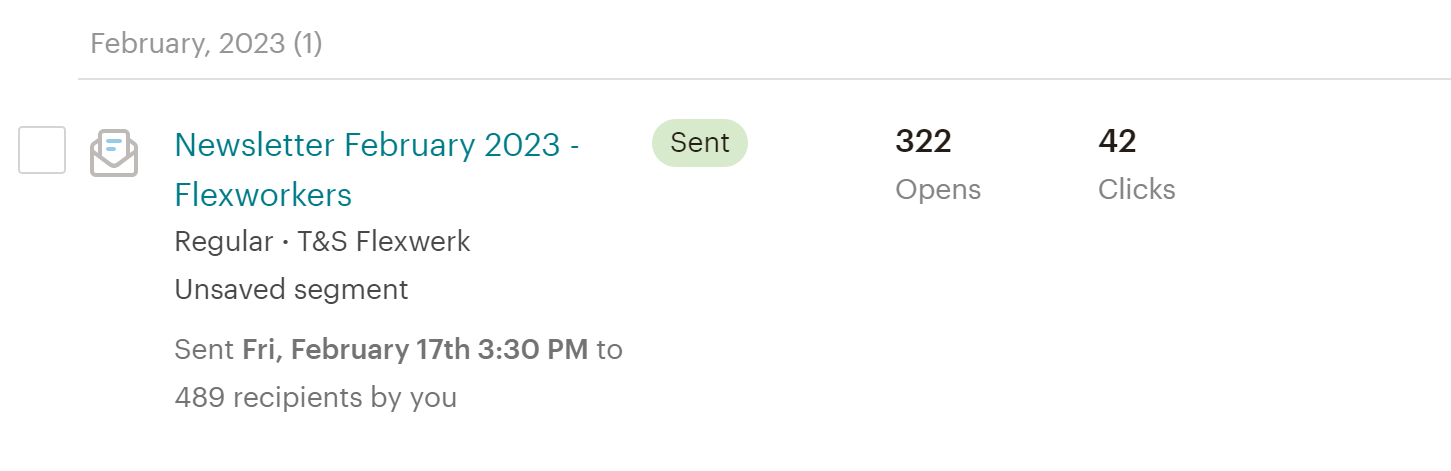Click the 'Flexworkers' line of the campaign title
This screenshot has width=1451, height=471.
(x=263, y=194)
